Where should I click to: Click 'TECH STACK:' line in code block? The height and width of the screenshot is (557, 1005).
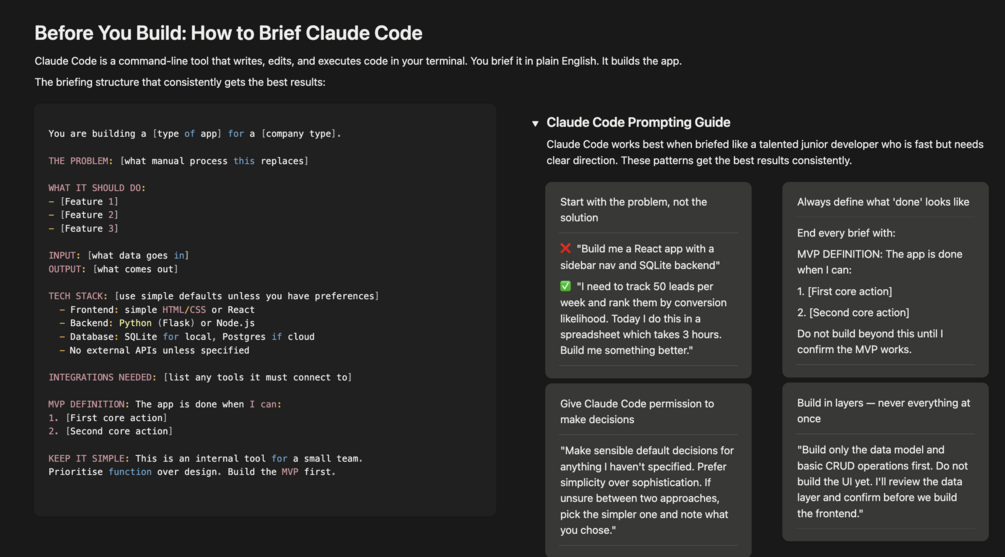(x=213, y=296)
